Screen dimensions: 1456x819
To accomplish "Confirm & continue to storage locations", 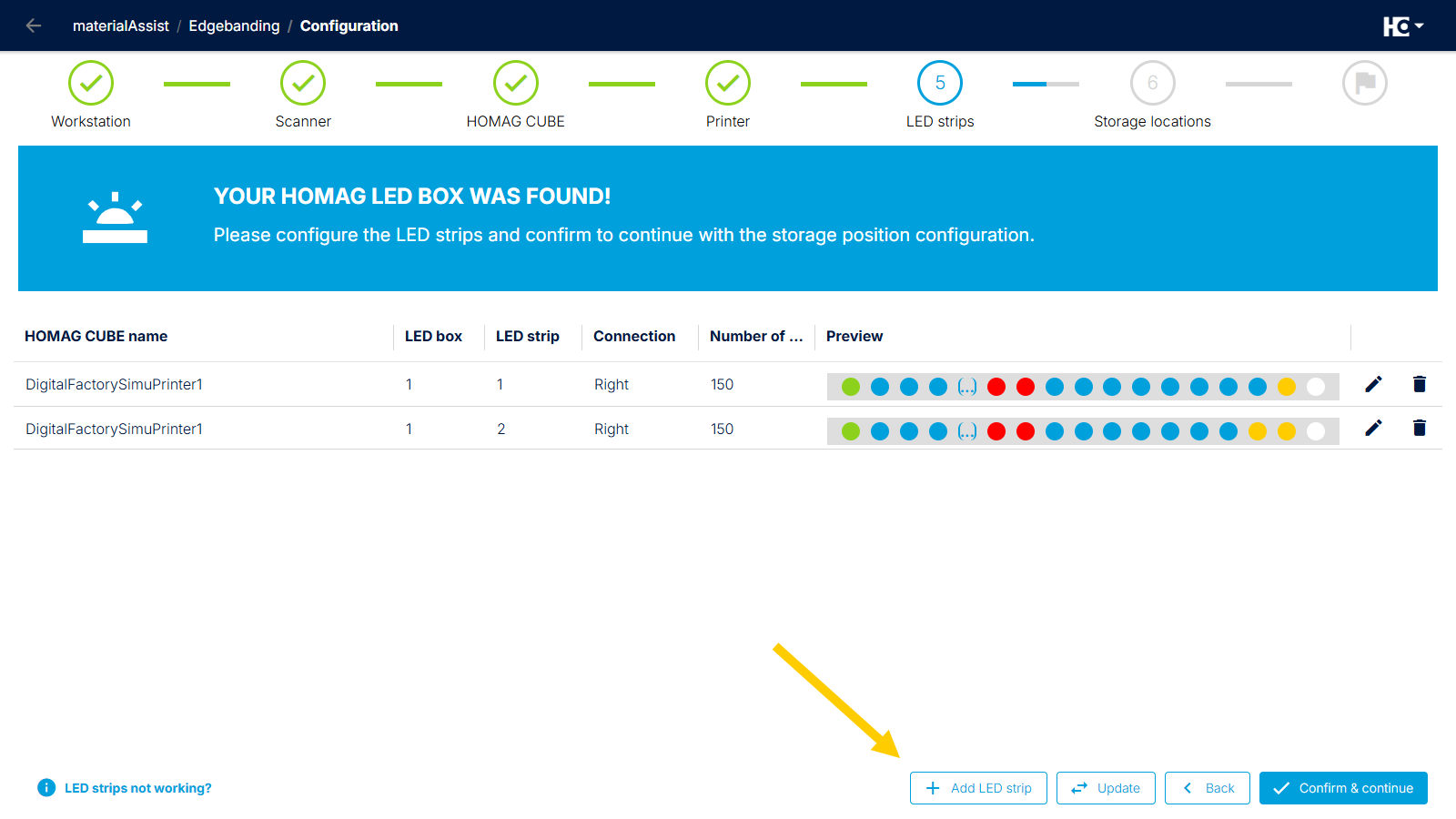I will pos(1343,788).
